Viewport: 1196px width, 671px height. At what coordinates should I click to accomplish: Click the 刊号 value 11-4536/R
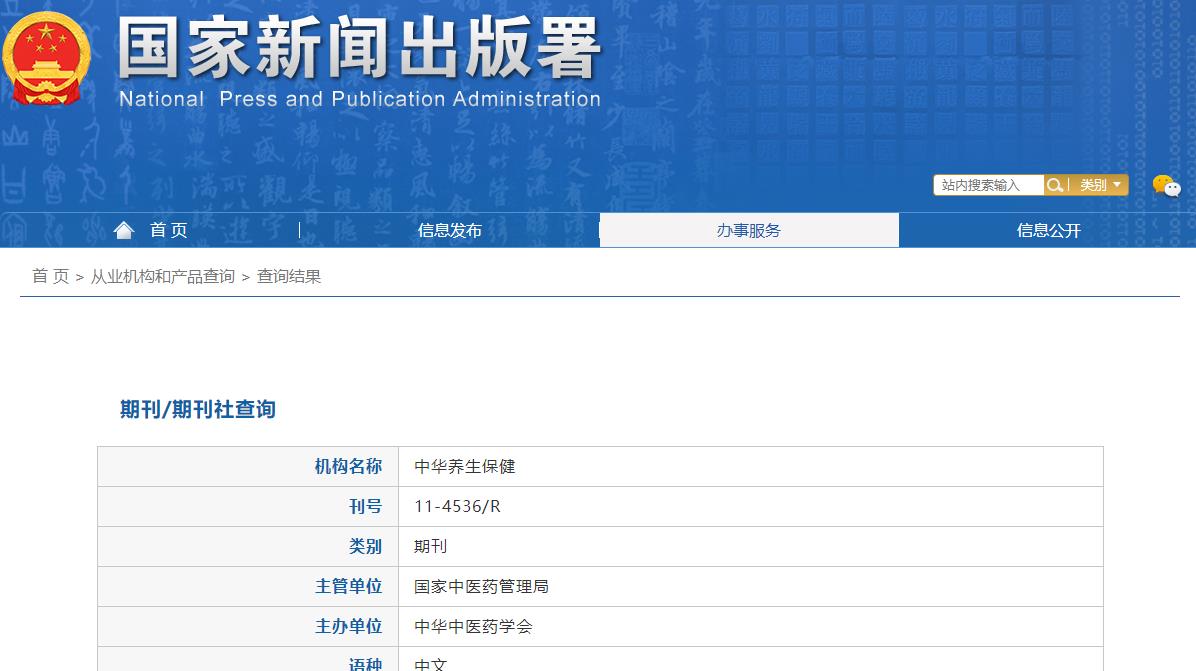456,506
